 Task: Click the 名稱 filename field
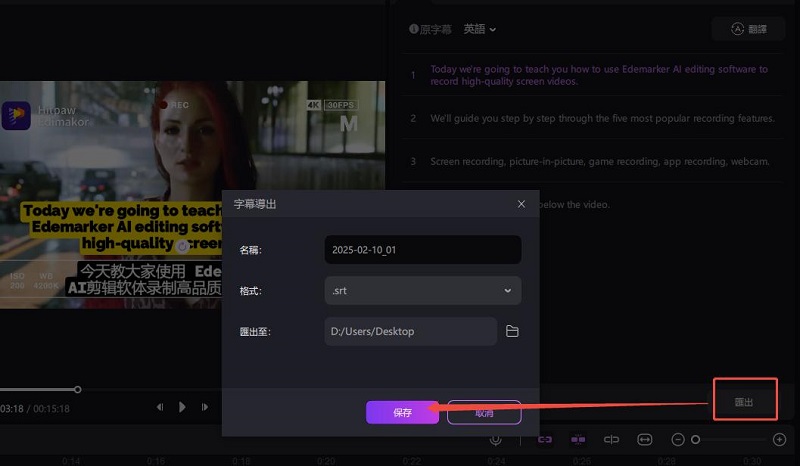coord(422,250)
